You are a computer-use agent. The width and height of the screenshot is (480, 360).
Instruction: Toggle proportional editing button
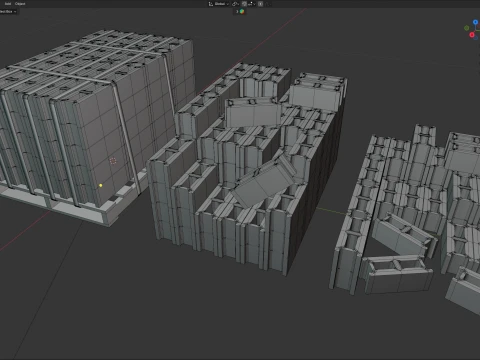point(260,4)
